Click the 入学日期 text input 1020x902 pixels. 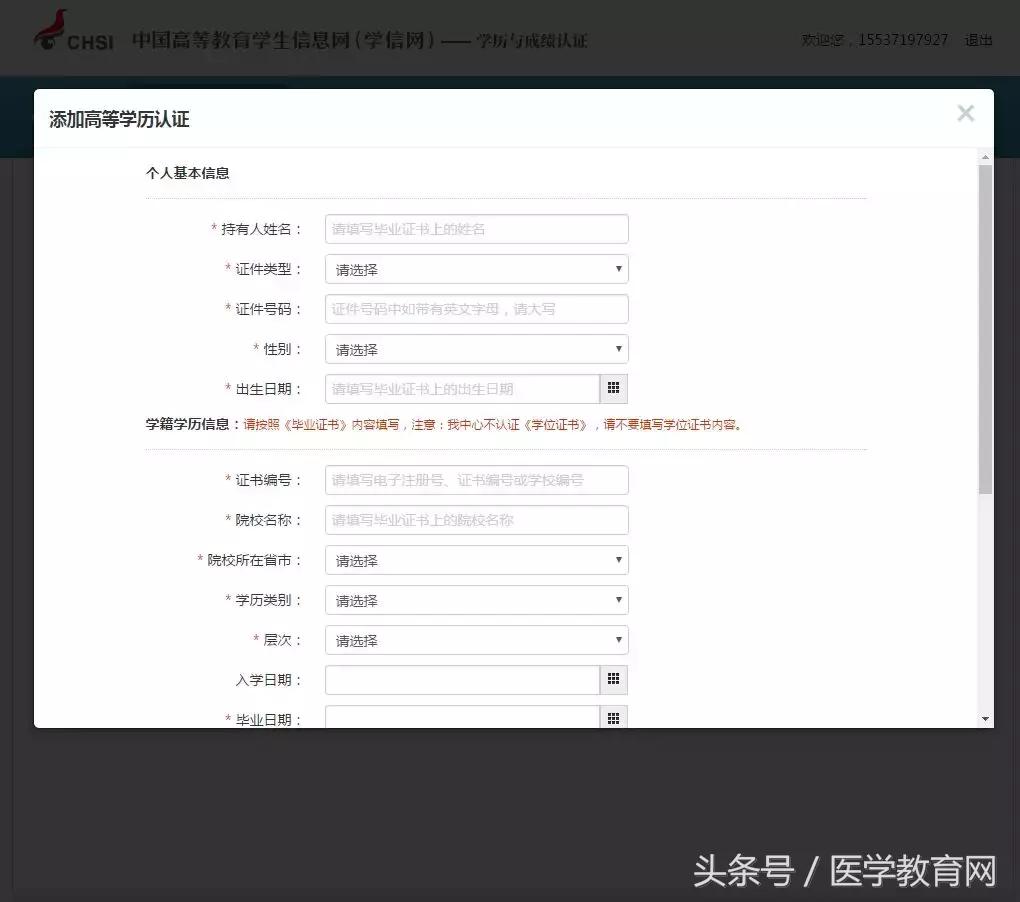pyautogui.click(x=460, y=679)
